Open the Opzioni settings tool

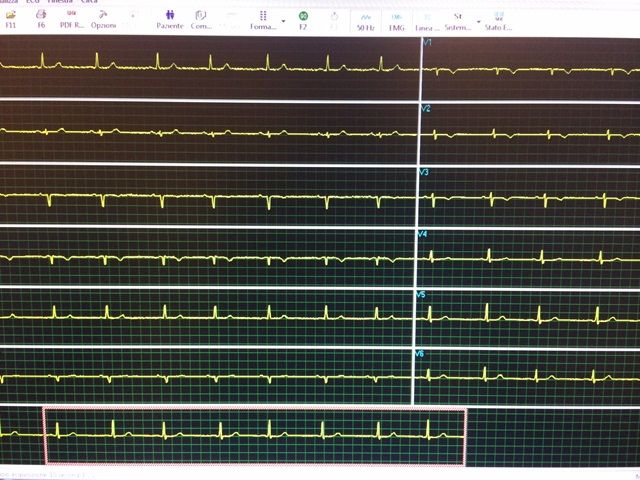click(103, 18)
